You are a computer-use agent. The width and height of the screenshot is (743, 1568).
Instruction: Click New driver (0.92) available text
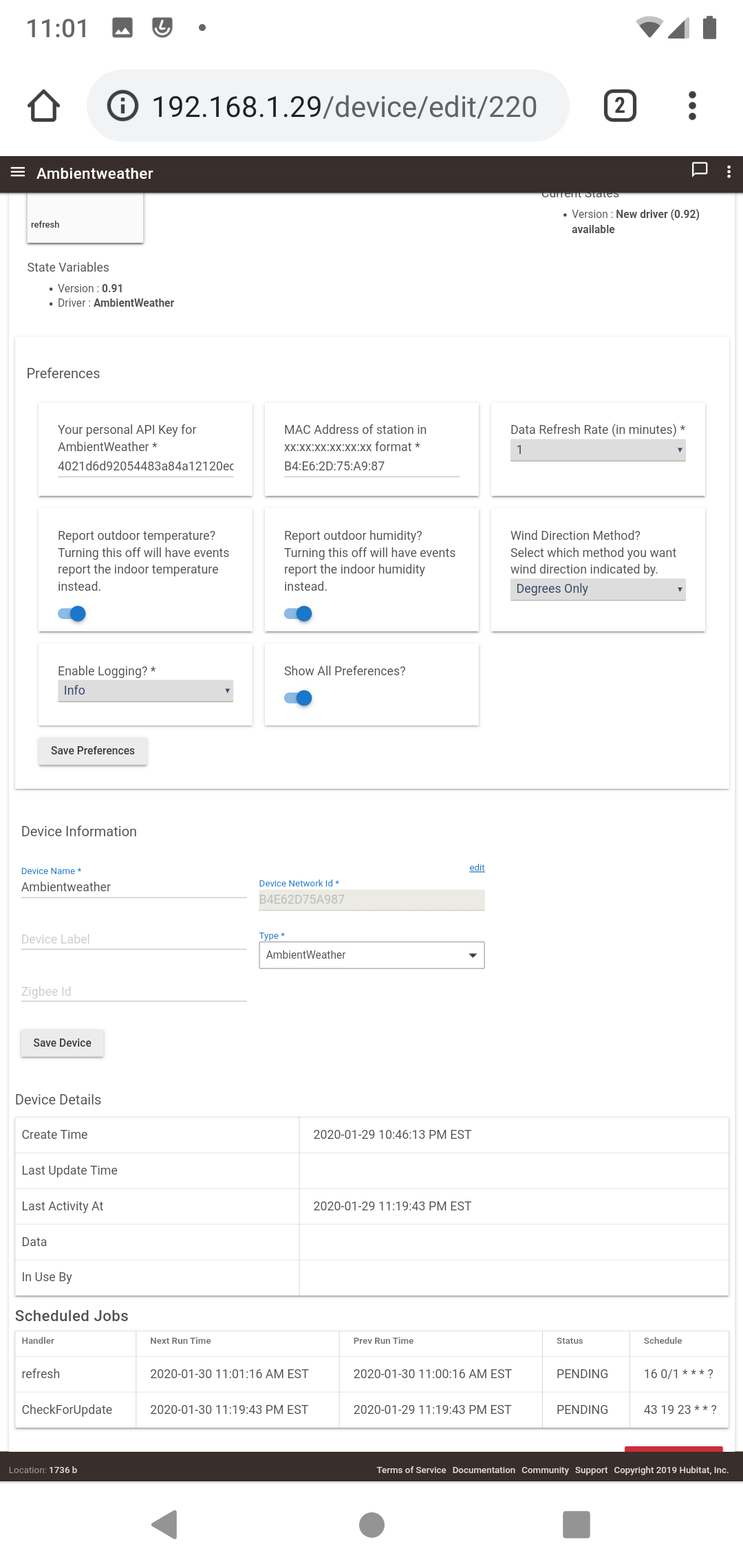click(x=636, y=221)
